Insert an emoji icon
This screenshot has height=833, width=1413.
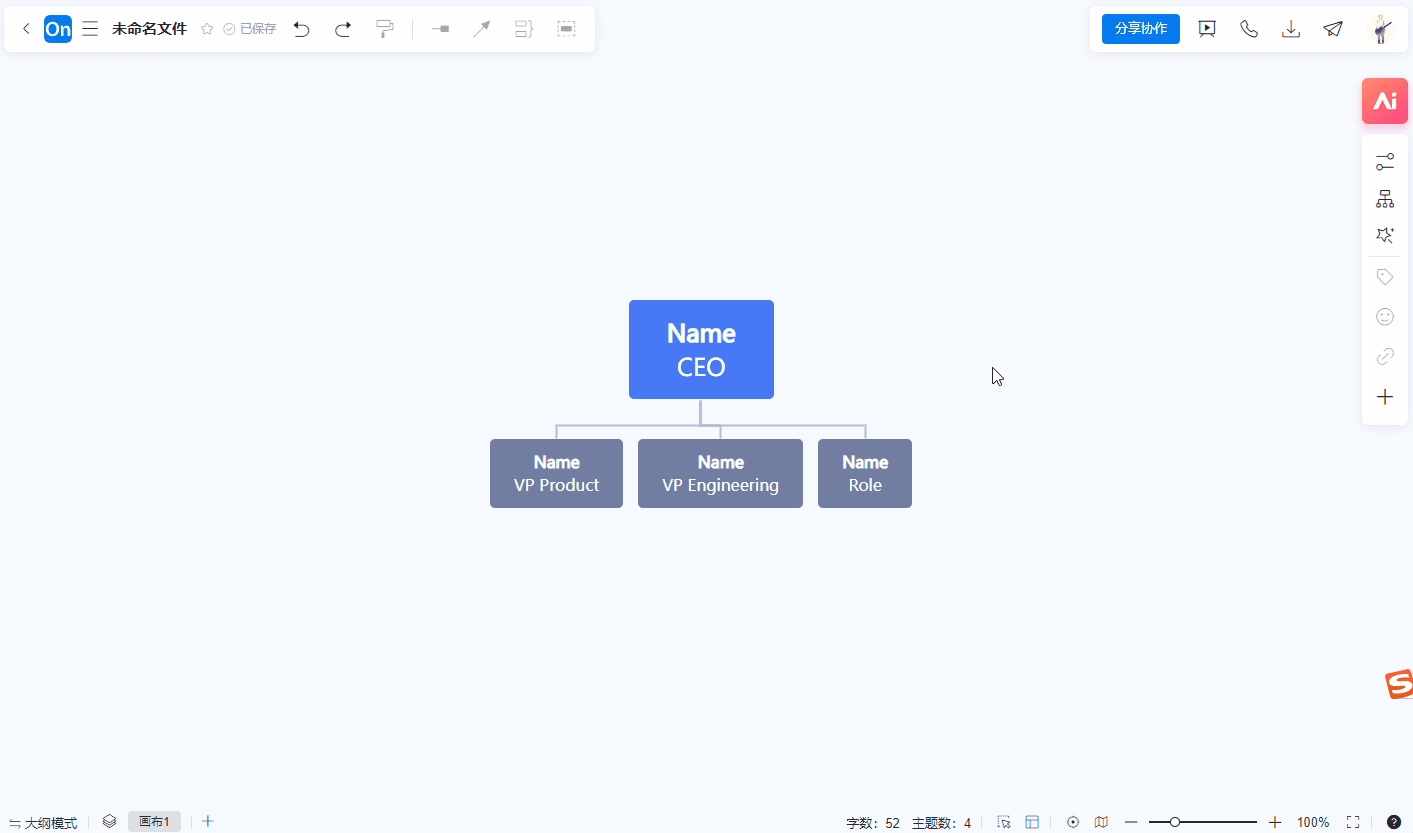(x=1385, y=317)
